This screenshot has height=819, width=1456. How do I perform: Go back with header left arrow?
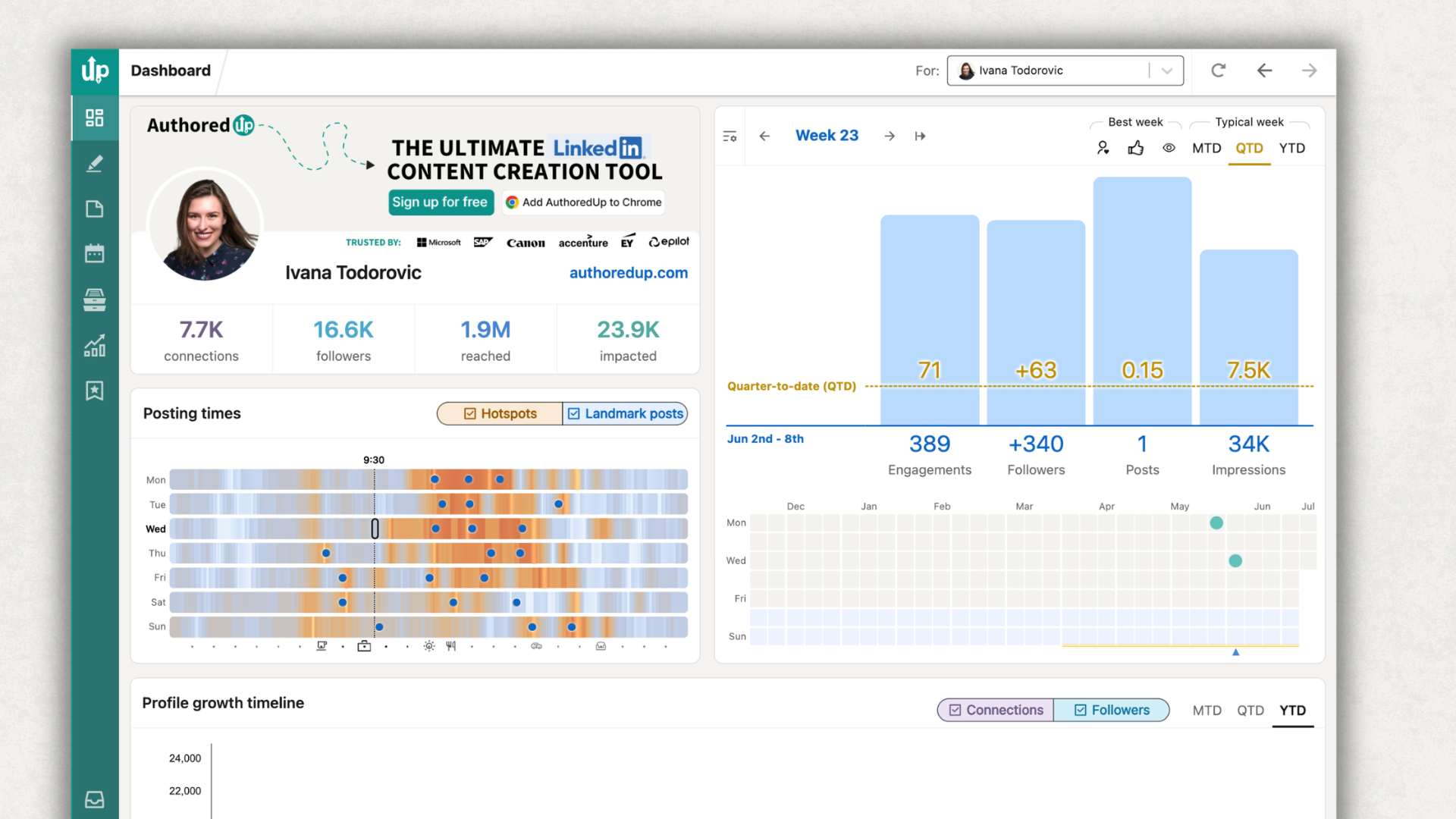(1264, 71)
